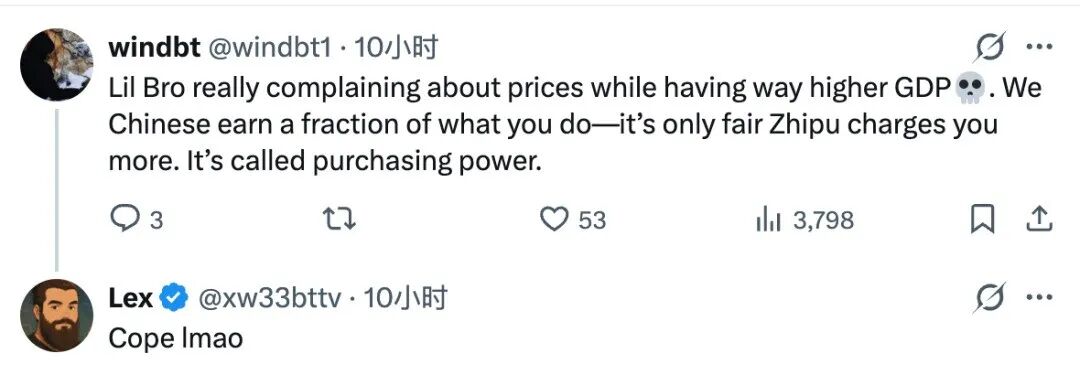Like windbt's tweet with 53 likes
This screenshot has height=368, width=1080.
tap(572, 221)
